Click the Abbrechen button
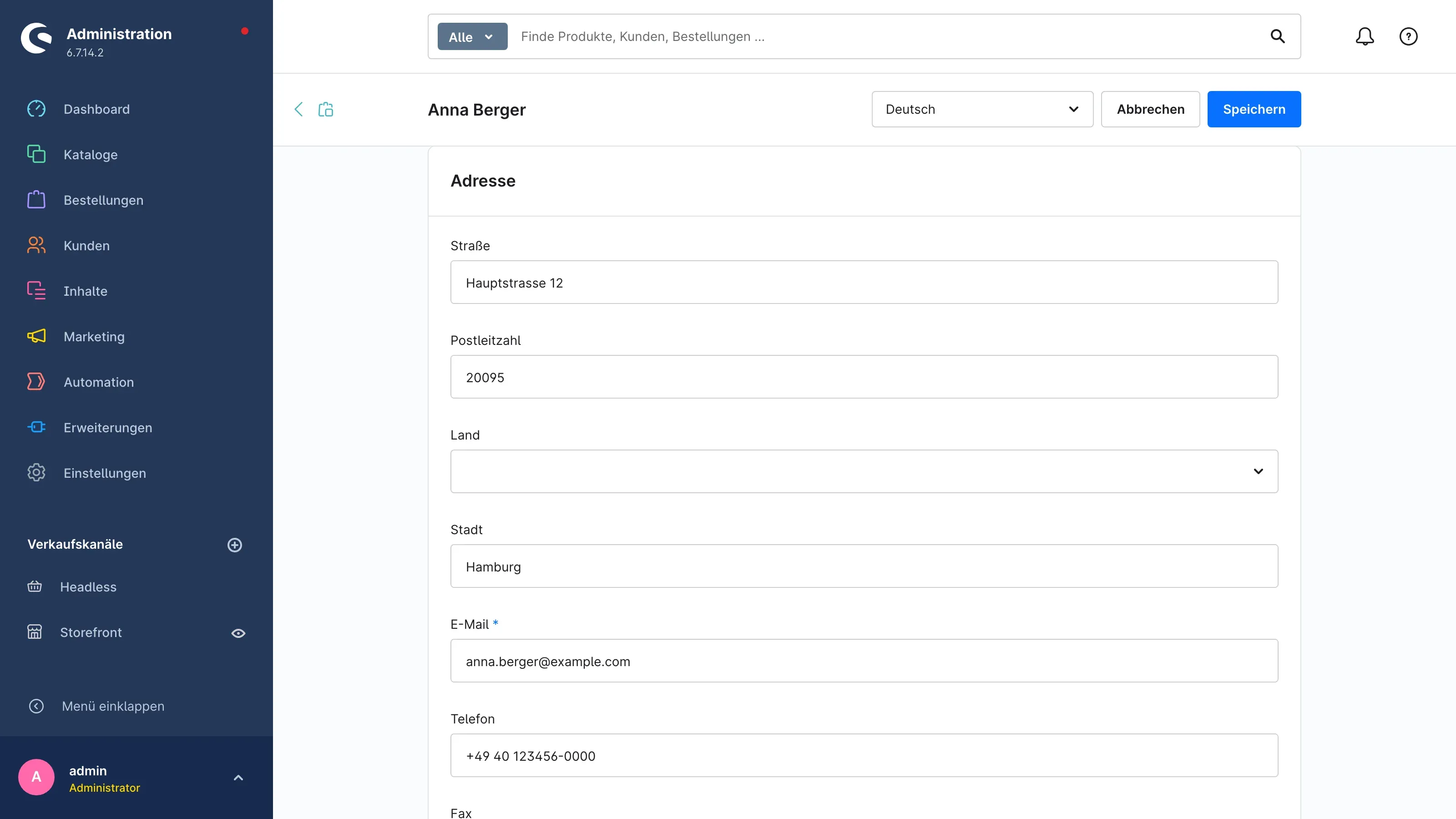Image resolution: width=1456 pixels, height=819 pixels. pos(1150,109)
